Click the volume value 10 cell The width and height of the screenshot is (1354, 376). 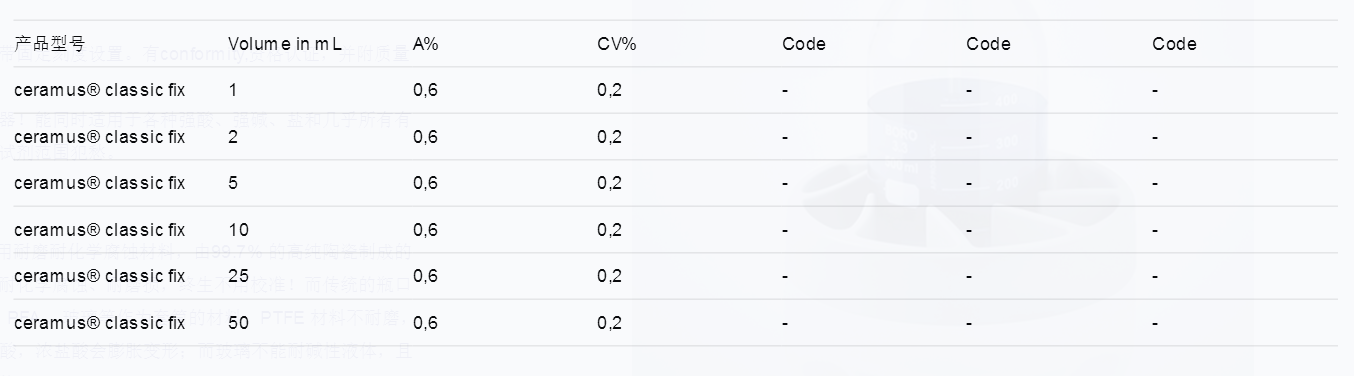(x=238, y=230)
